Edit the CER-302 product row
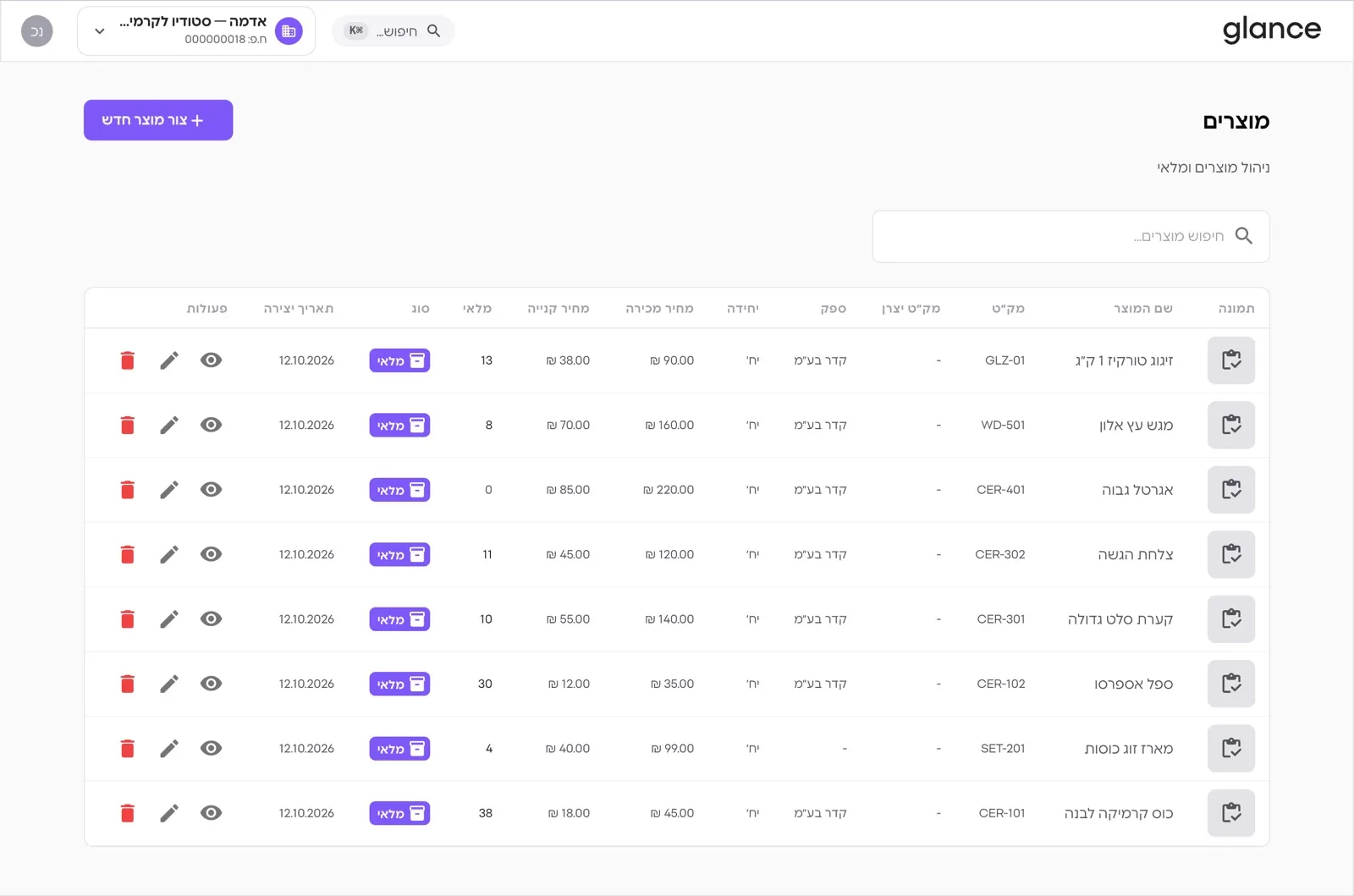This screenshot has height=896, width=1354. coord(169,554)
